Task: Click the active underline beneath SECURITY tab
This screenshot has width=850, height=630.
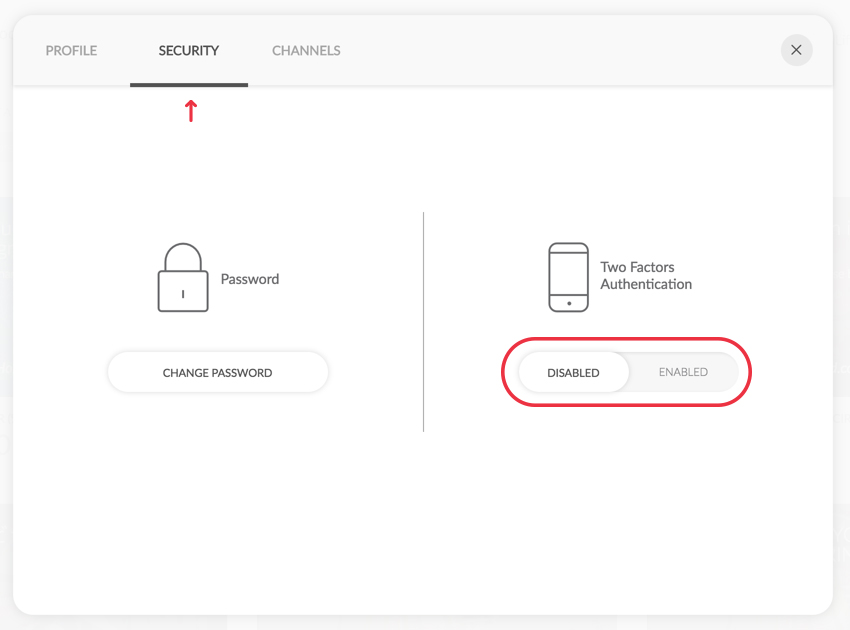Action: pos(189,85)
